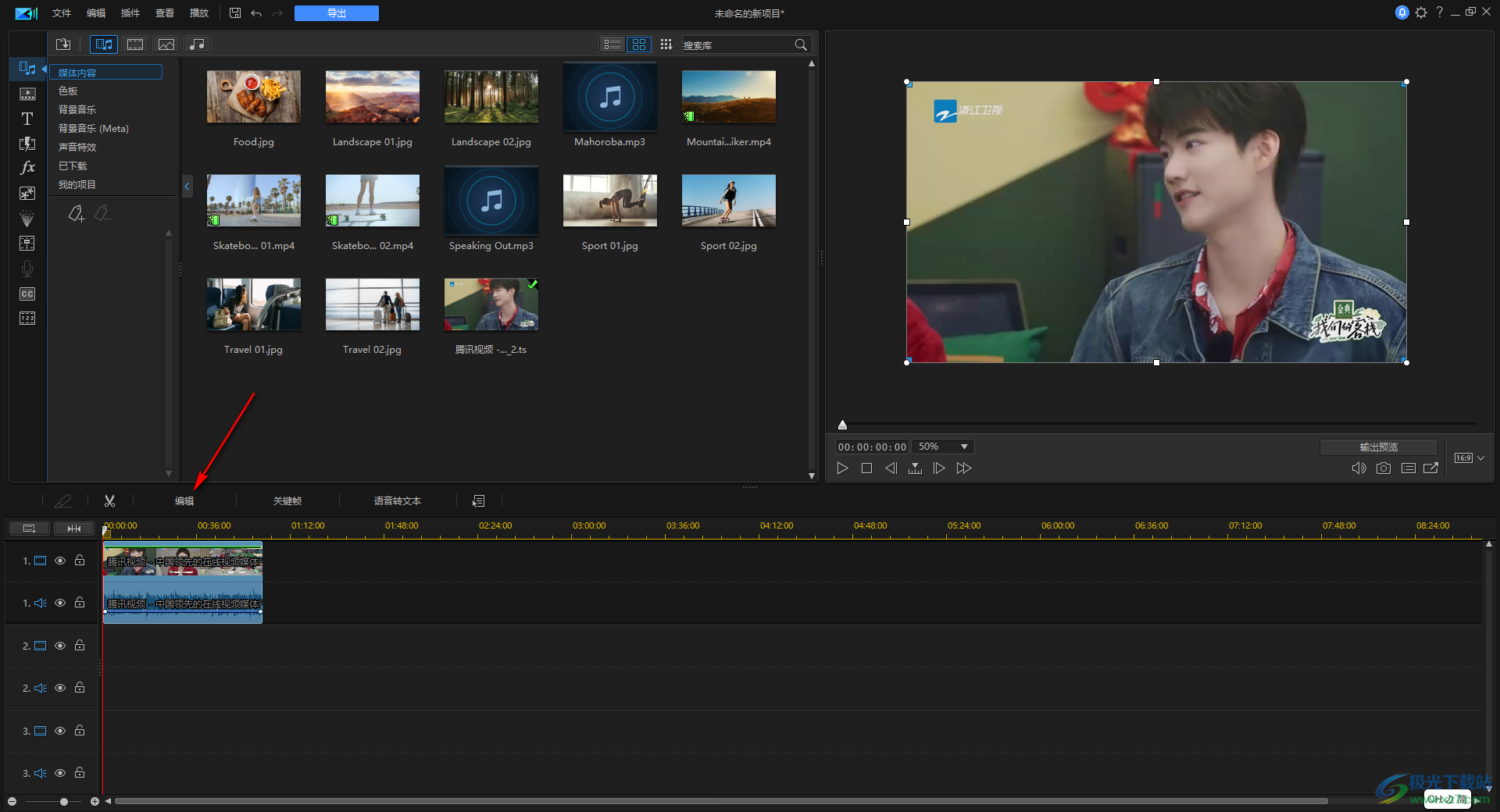Image resolution: width=1500 pixels, height=812 pixels.
Task: Switch library to large icon view
Action: click(639, 45)
